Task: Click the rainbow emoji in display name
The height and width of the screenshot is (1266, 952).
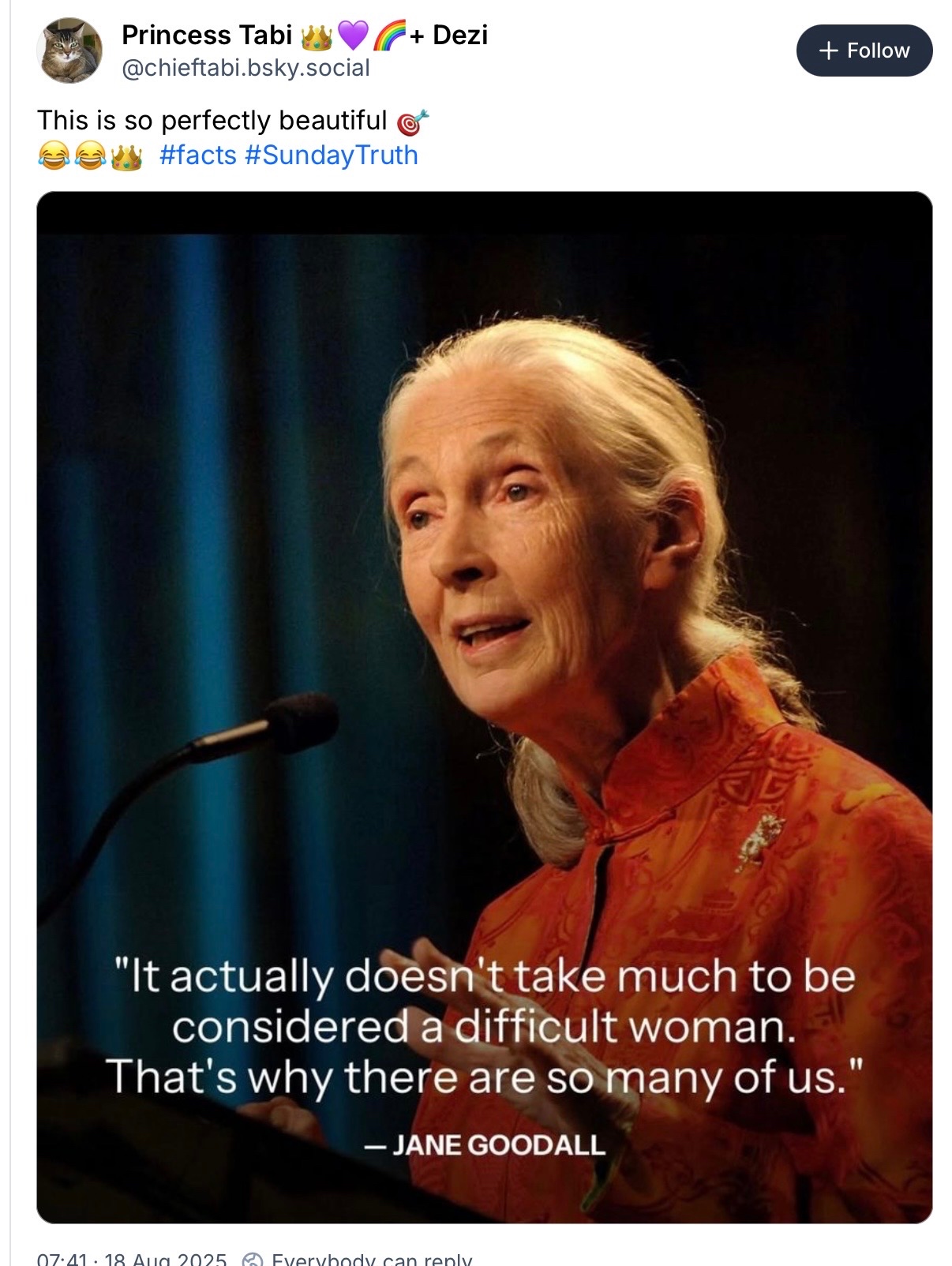Action: tap(388, 36)
